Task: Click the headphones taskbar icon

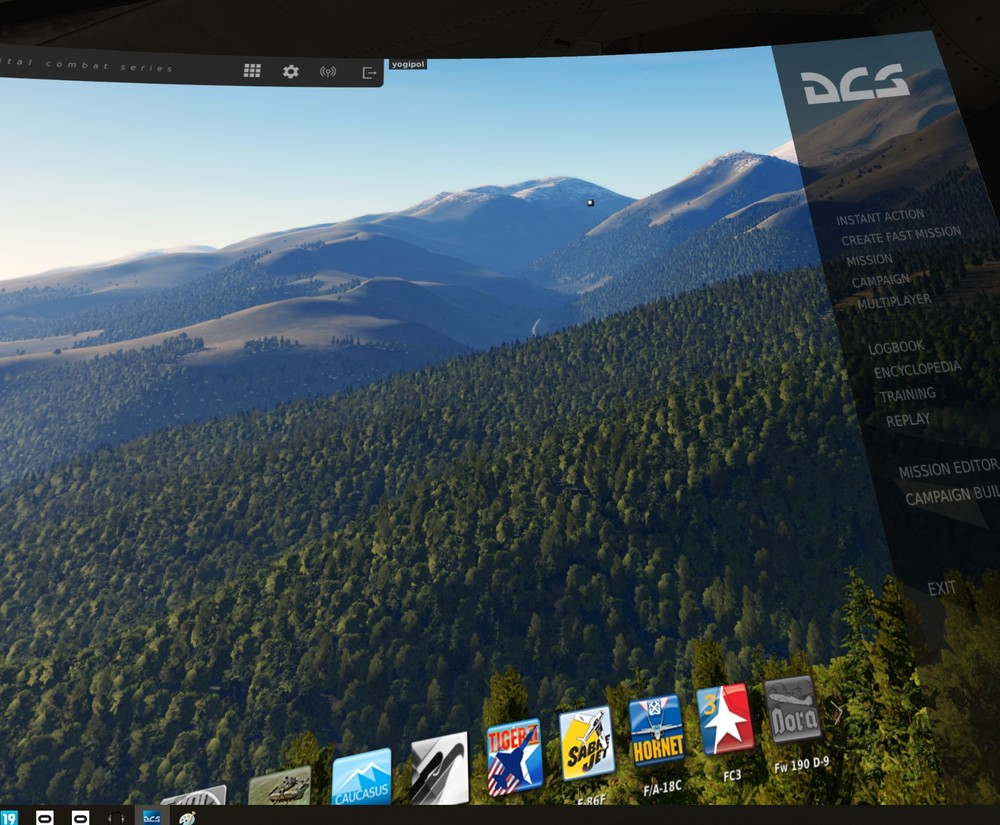Action: click(115, 818)
